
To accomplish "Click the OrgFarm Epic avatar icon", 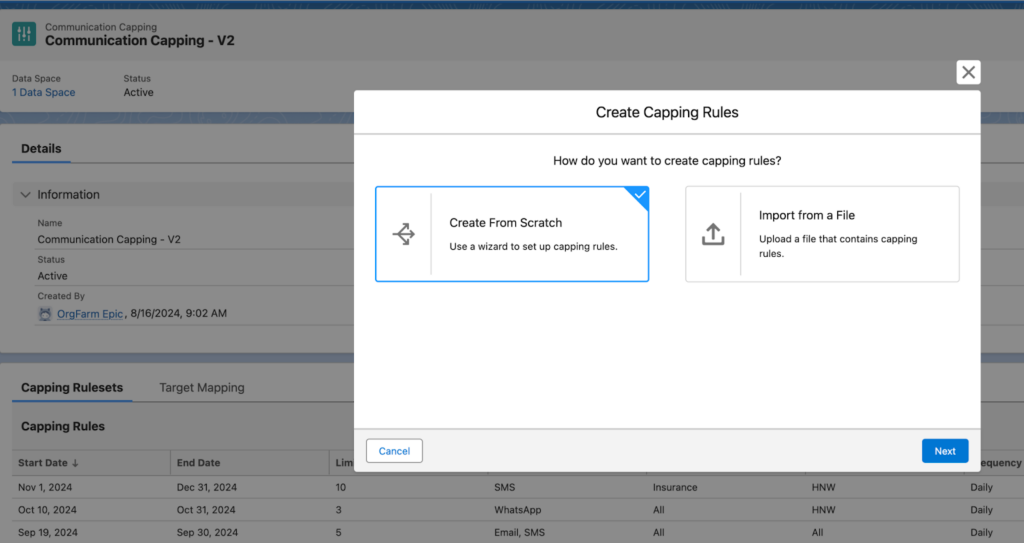I will [45, 314].
